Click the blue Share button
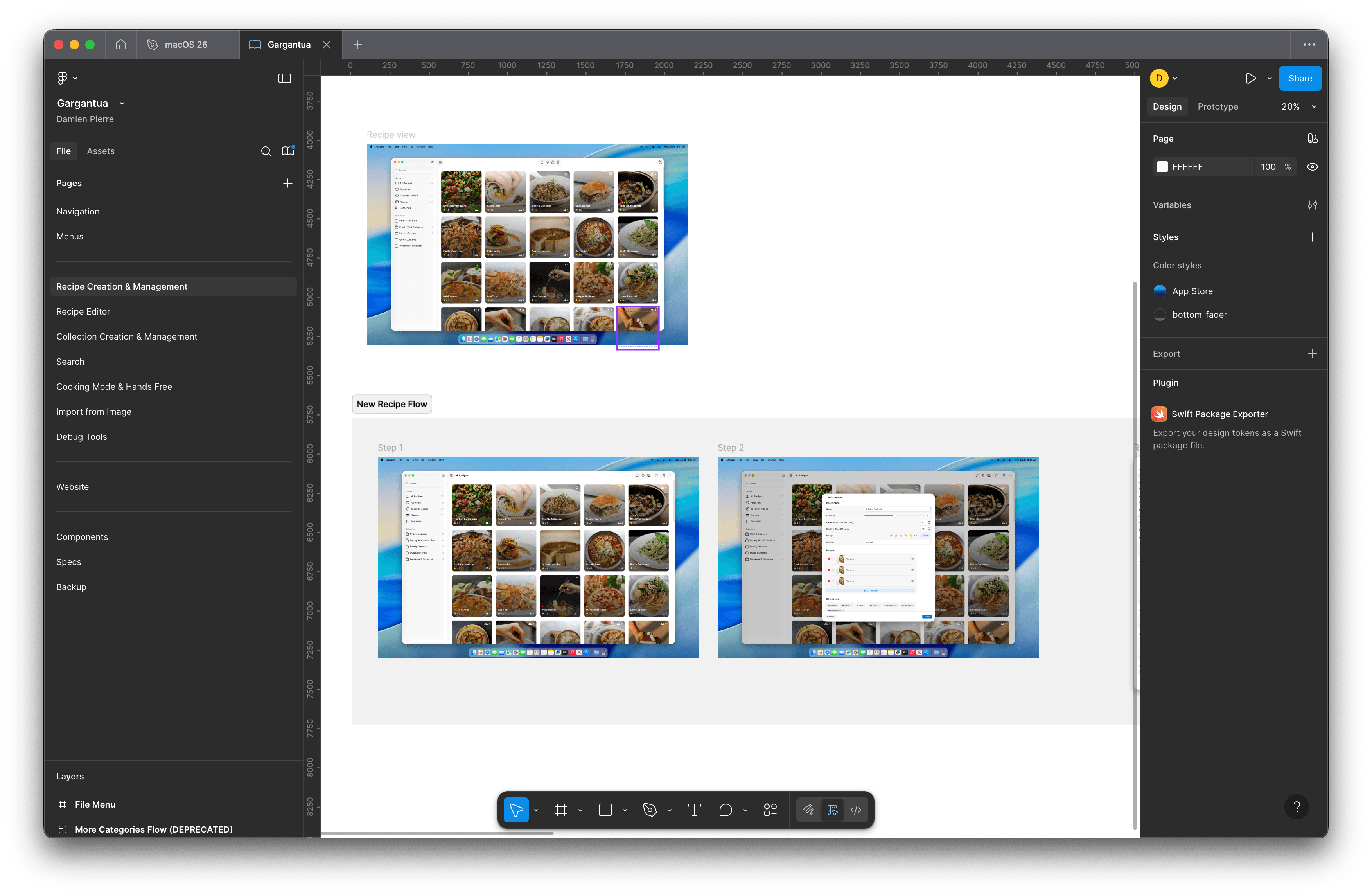The image size is (1372, 896). (1300, 78)
